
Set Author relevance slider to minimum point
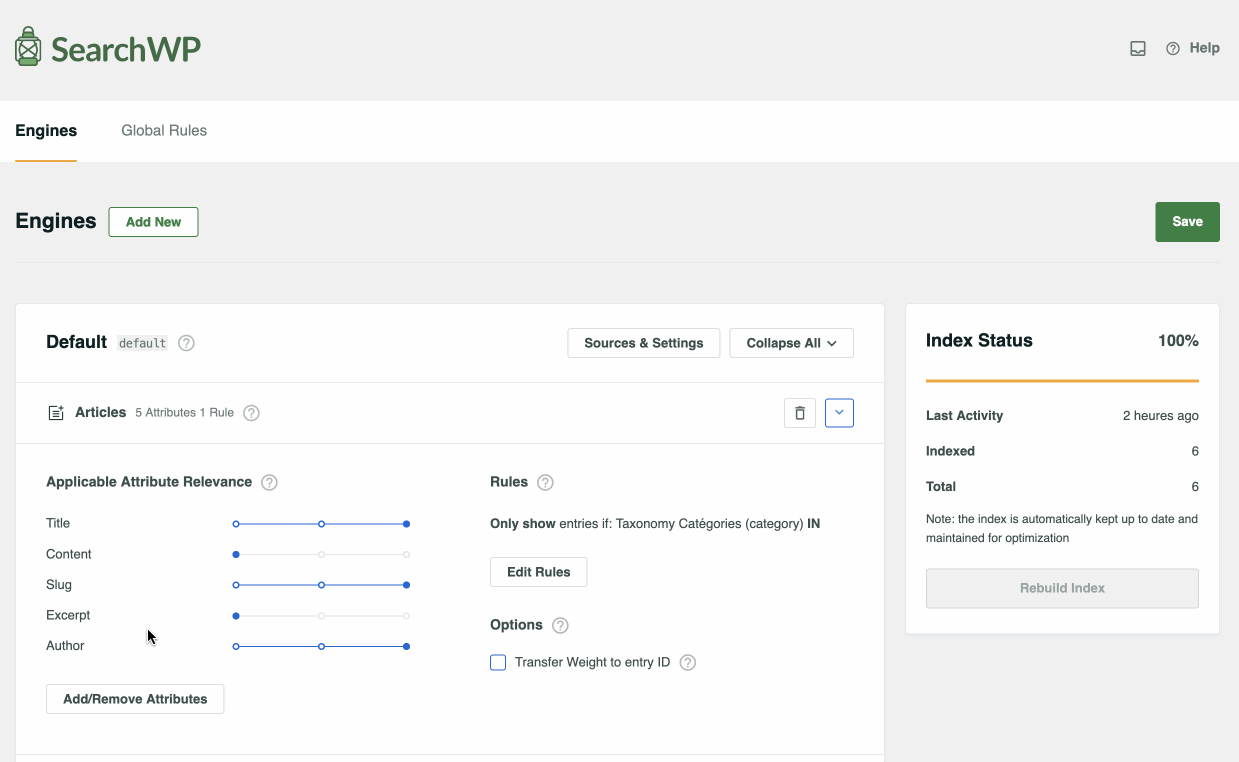(x=236, y=647)
